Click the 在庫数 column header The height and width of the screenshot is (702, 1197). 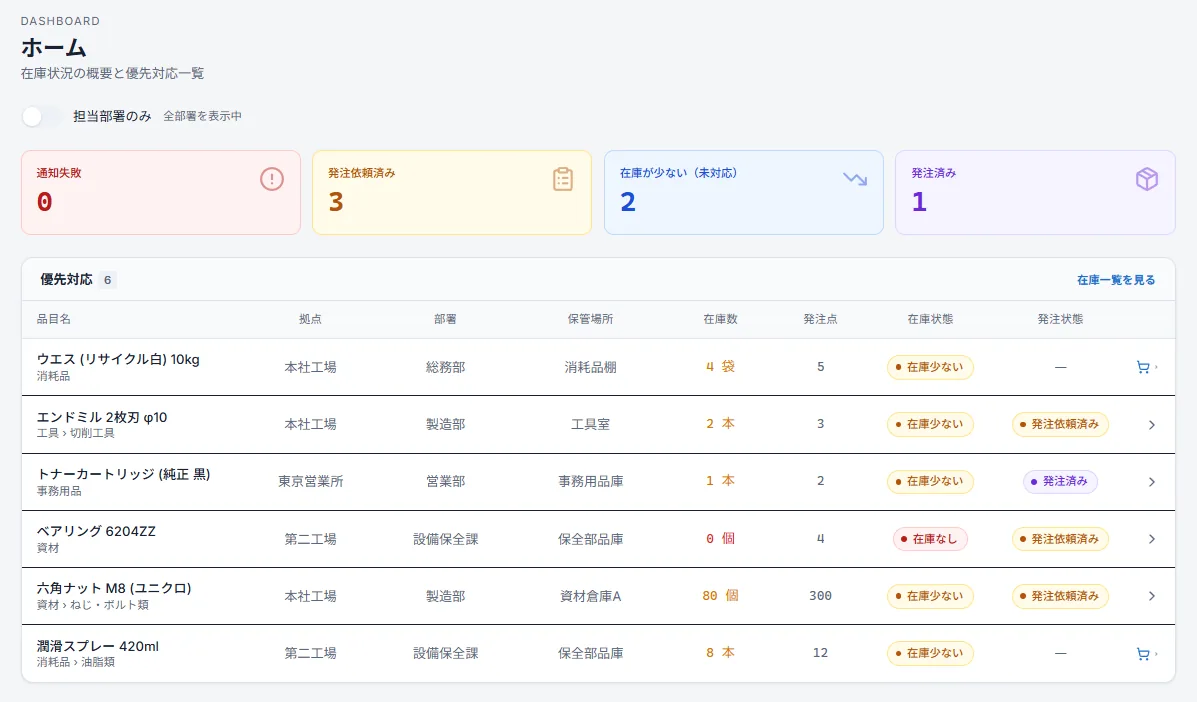tap(720, 319)
